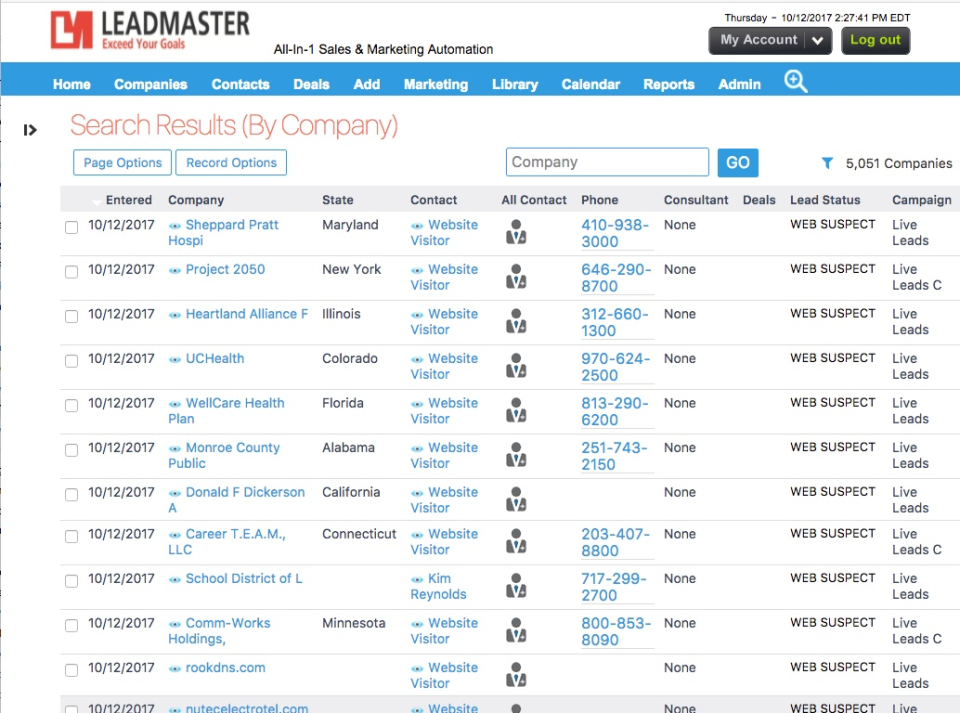Check the checkbox on the Heartland Alliance row
This screenshot has height=713, width=960.
[71, 317]
